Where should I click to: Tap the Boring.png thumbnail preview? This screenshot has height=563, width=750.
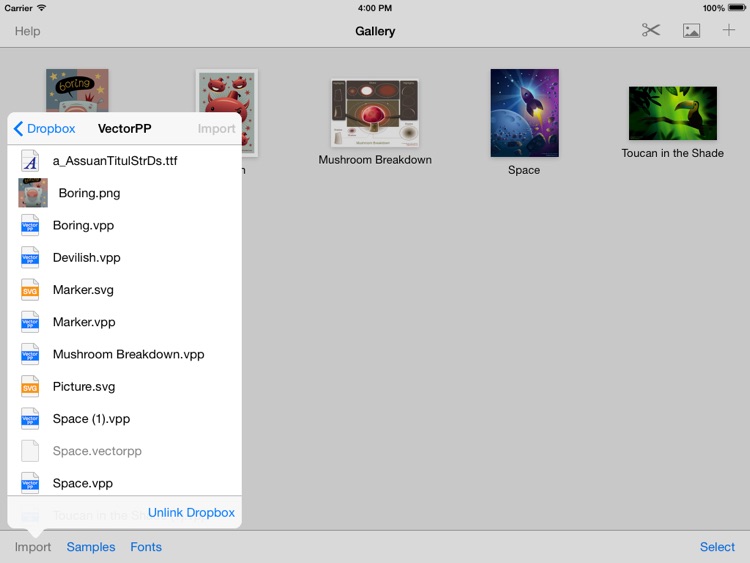33,193
